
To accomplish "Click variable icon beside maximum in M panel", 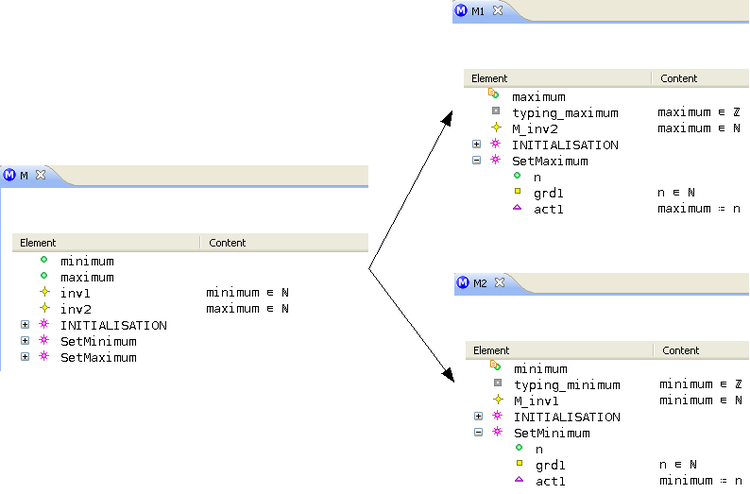I will tap(44, 275).
